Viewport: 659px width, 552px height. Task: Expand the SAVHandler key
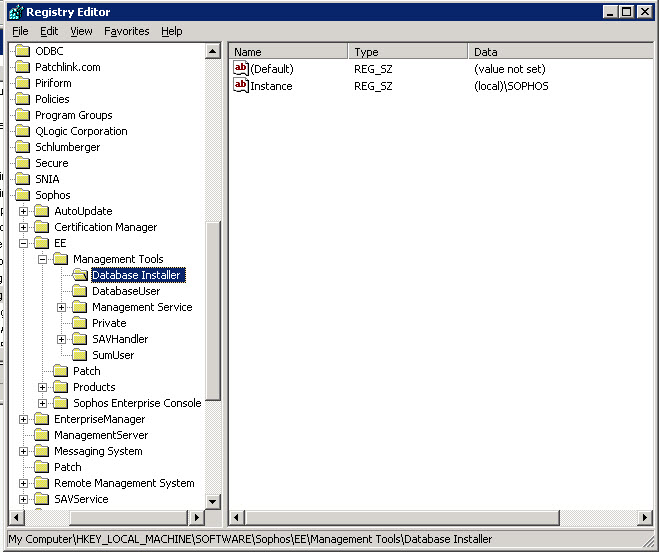coord(61,339)
